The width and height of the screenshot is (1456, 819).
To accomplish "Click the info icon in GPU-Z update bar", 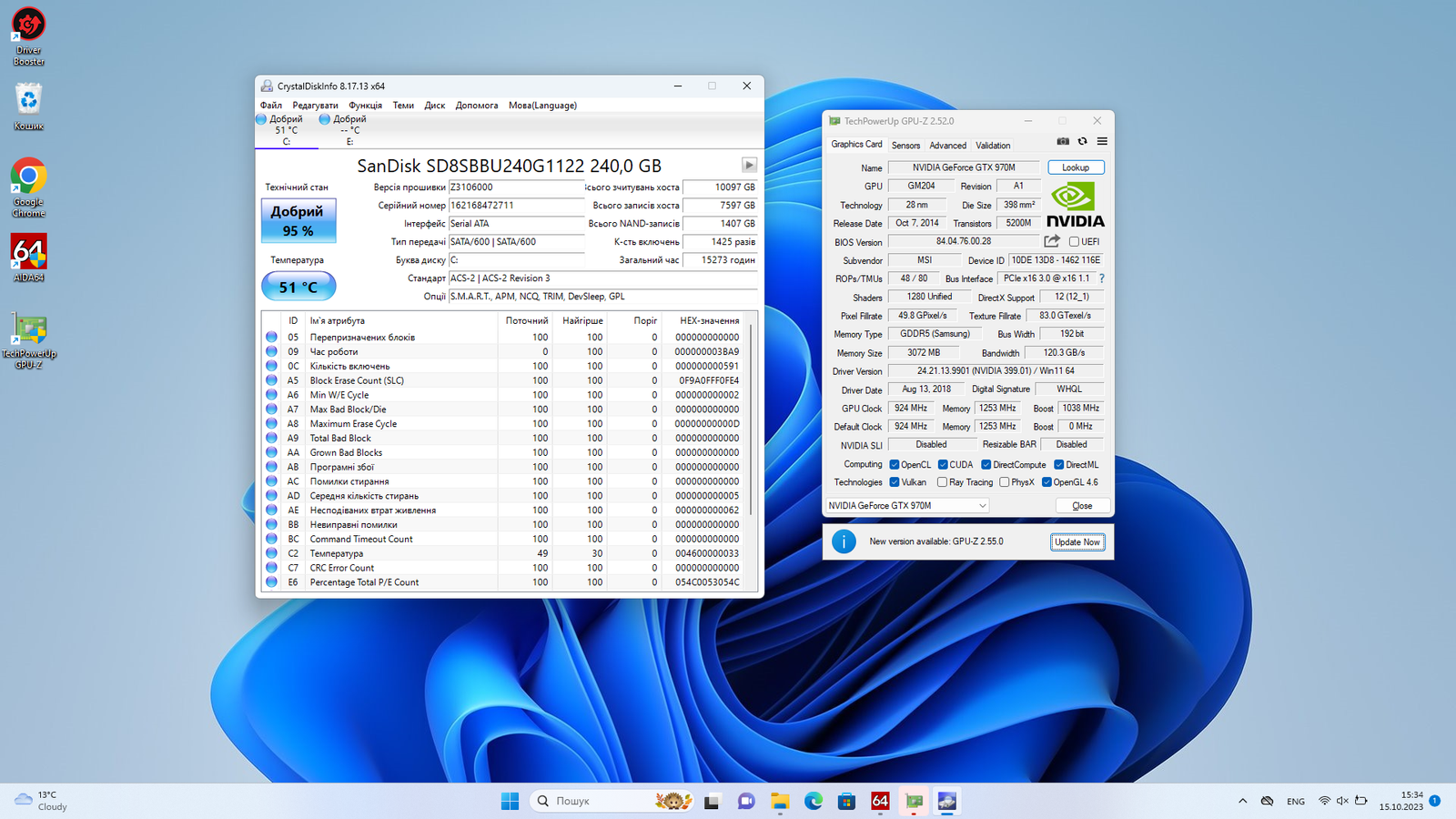I will (x=844, y=541).
